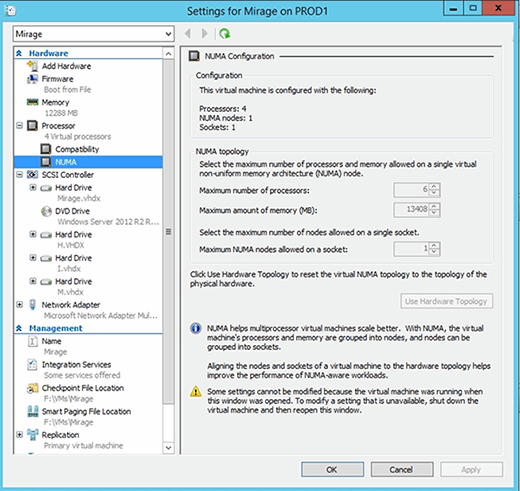Expand the Replication tree node
520x491 pixels.
[x=20, y=435]
